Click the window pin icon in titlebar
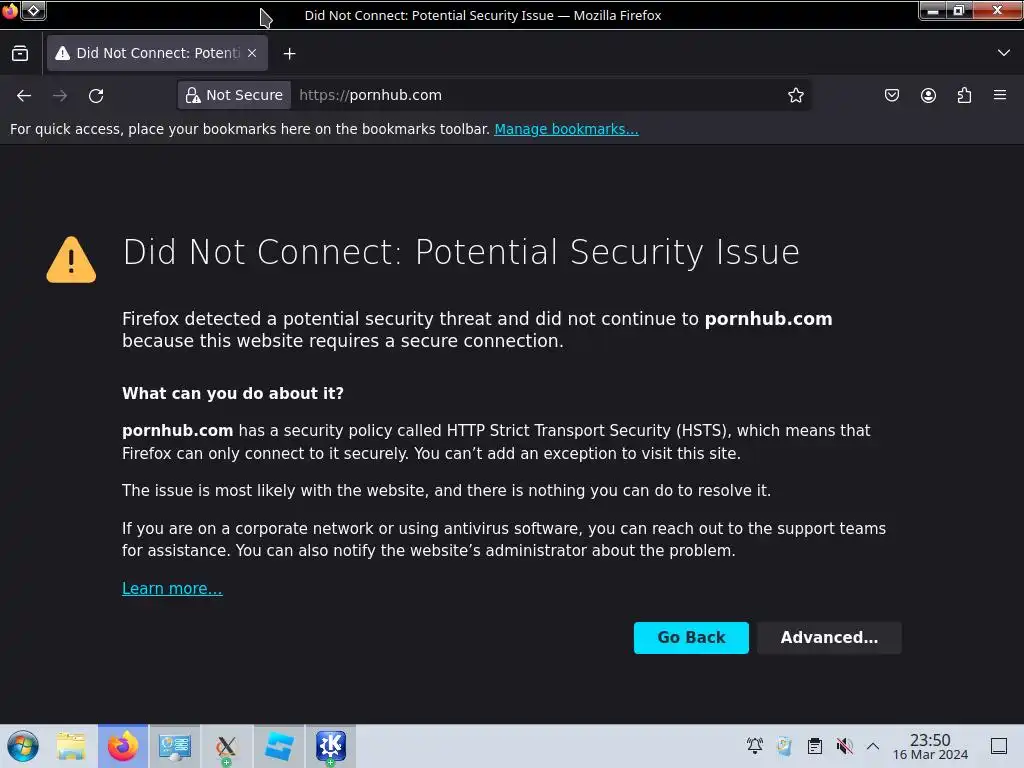The image size is (1024, 768). click(x=34, y=10)
